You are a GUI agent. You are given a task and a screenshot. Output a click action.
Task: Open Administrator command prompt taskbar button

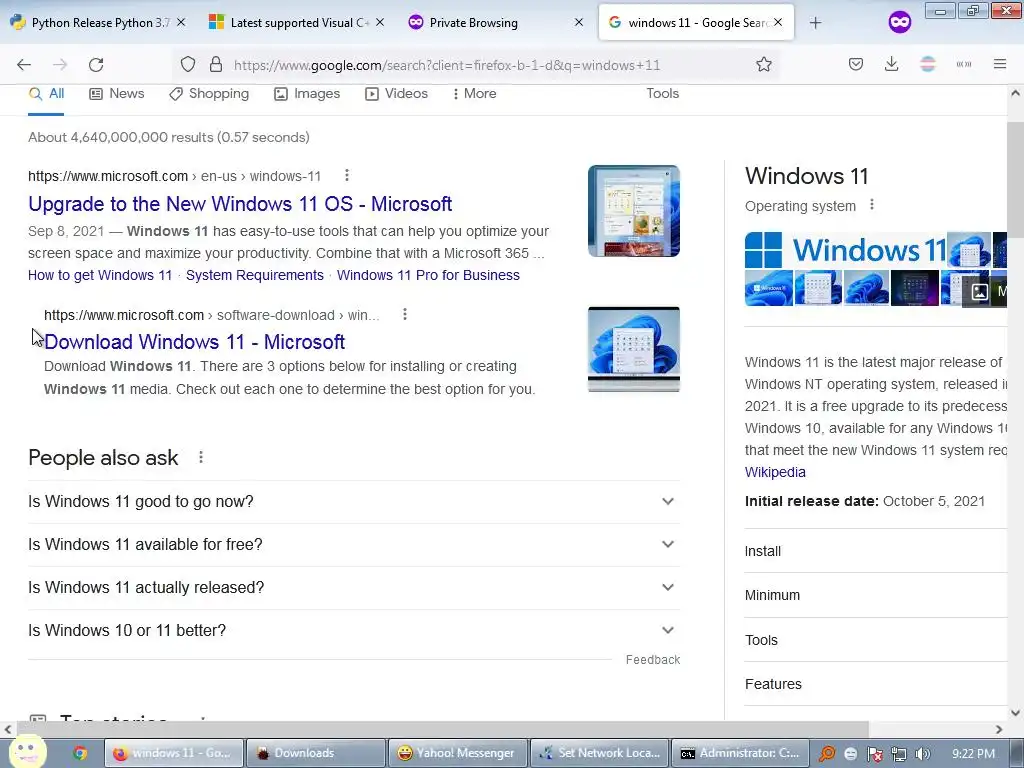(x=740, y=753)
